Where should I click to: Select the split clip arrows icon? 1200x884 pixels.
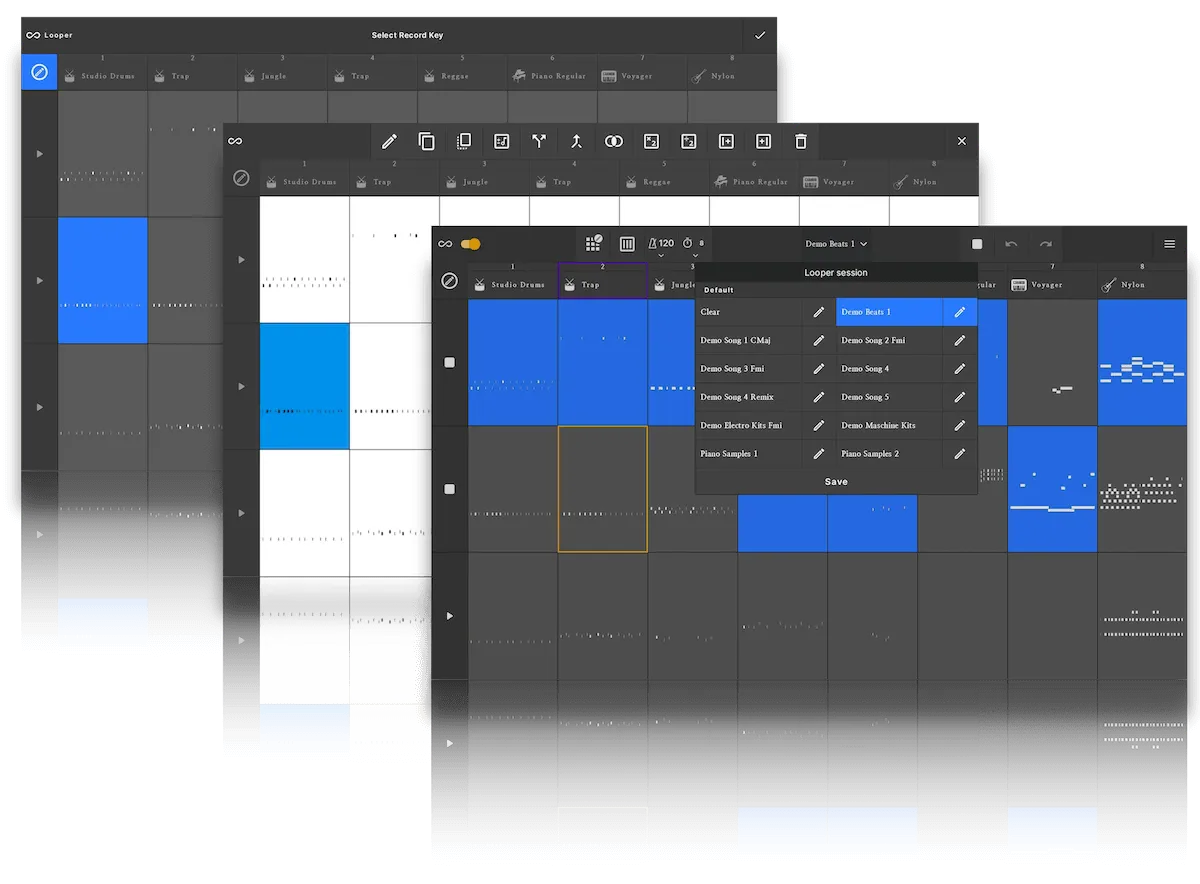pyautogui.click(x=539, y=142)
